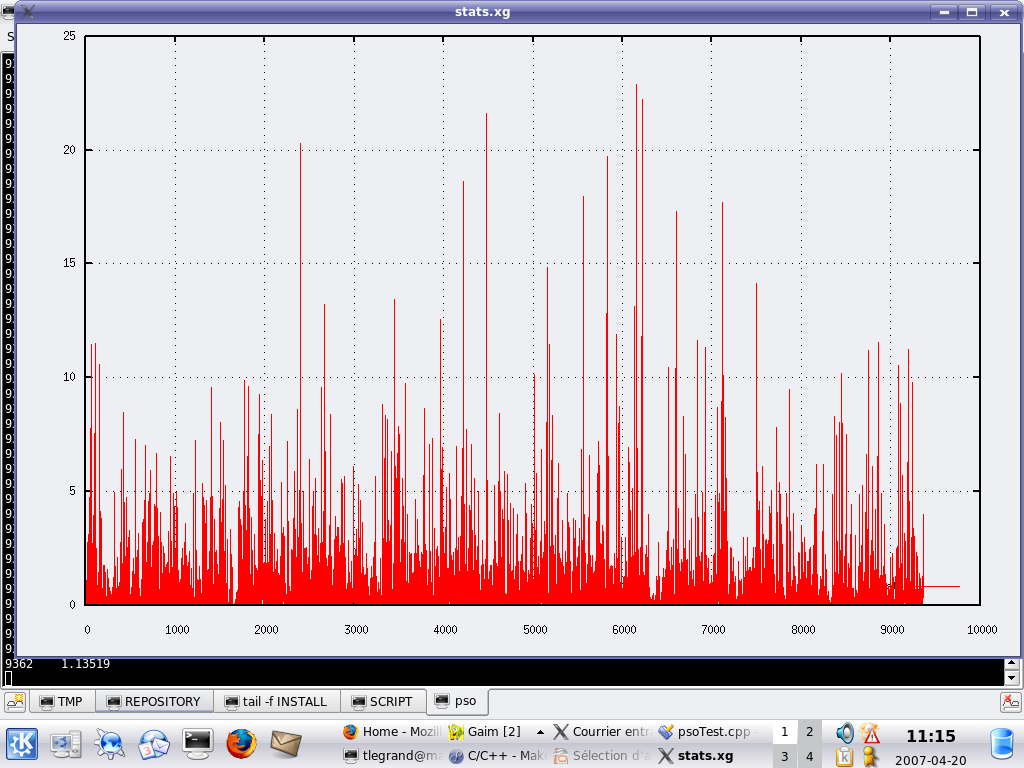The image size is (1024, 768).
Task: Launch Firefox from the quick launch panel
Action: click(241, 743)
